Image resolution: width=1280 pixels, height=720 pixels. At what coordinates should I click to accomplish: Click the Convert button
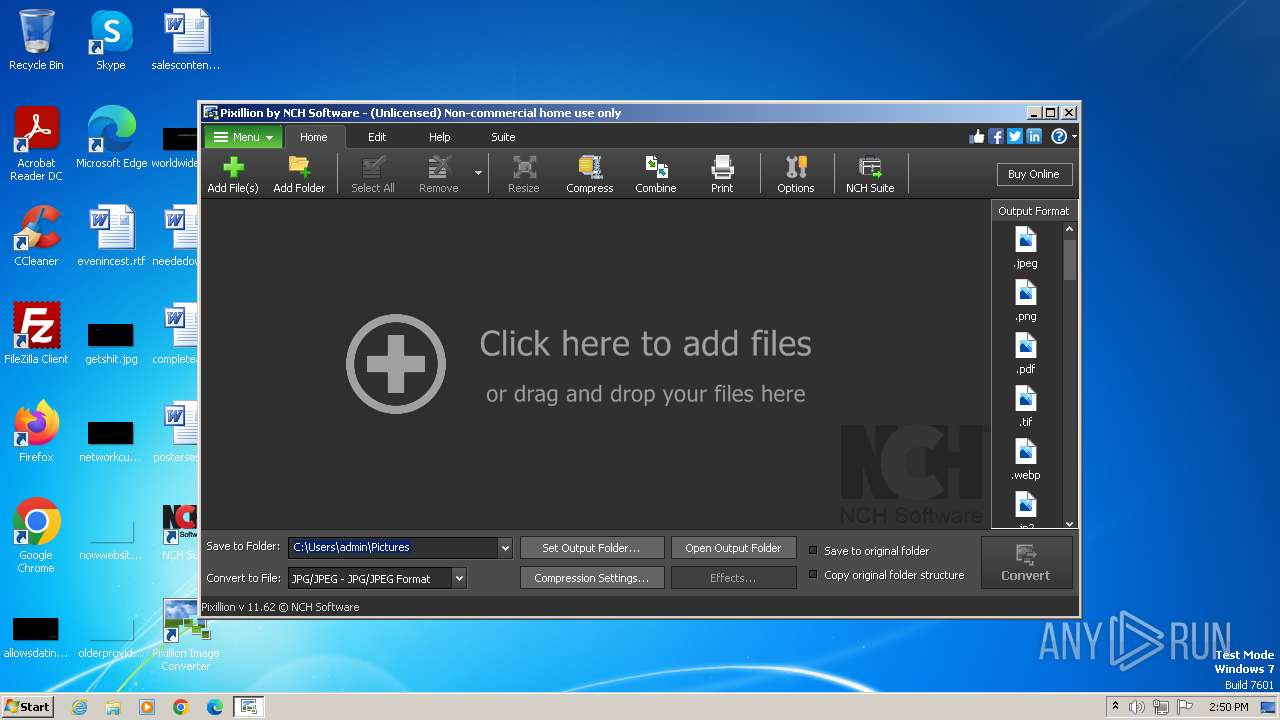pos(1026,563)
